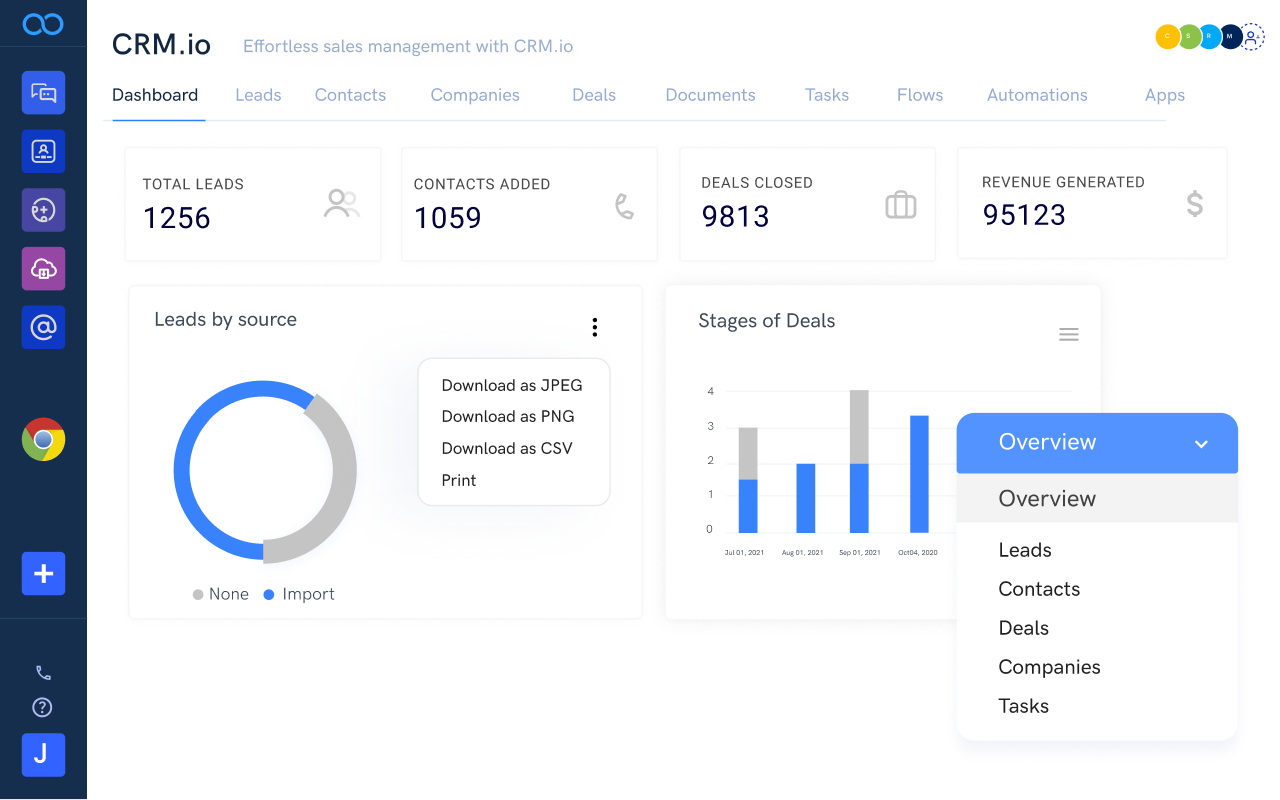Image resolution: width=1280 pixels, height=800 pixels.
Task: Switch to the Deals tab
Action: coord(594,95)
